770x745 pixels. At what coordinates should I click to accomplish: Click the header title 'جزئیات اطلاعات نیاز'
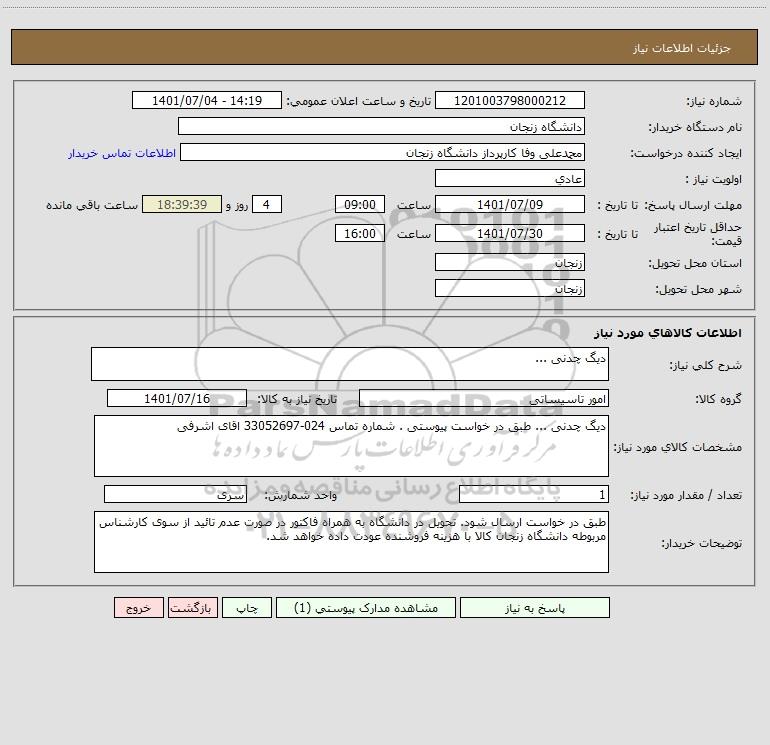point(682,48)
